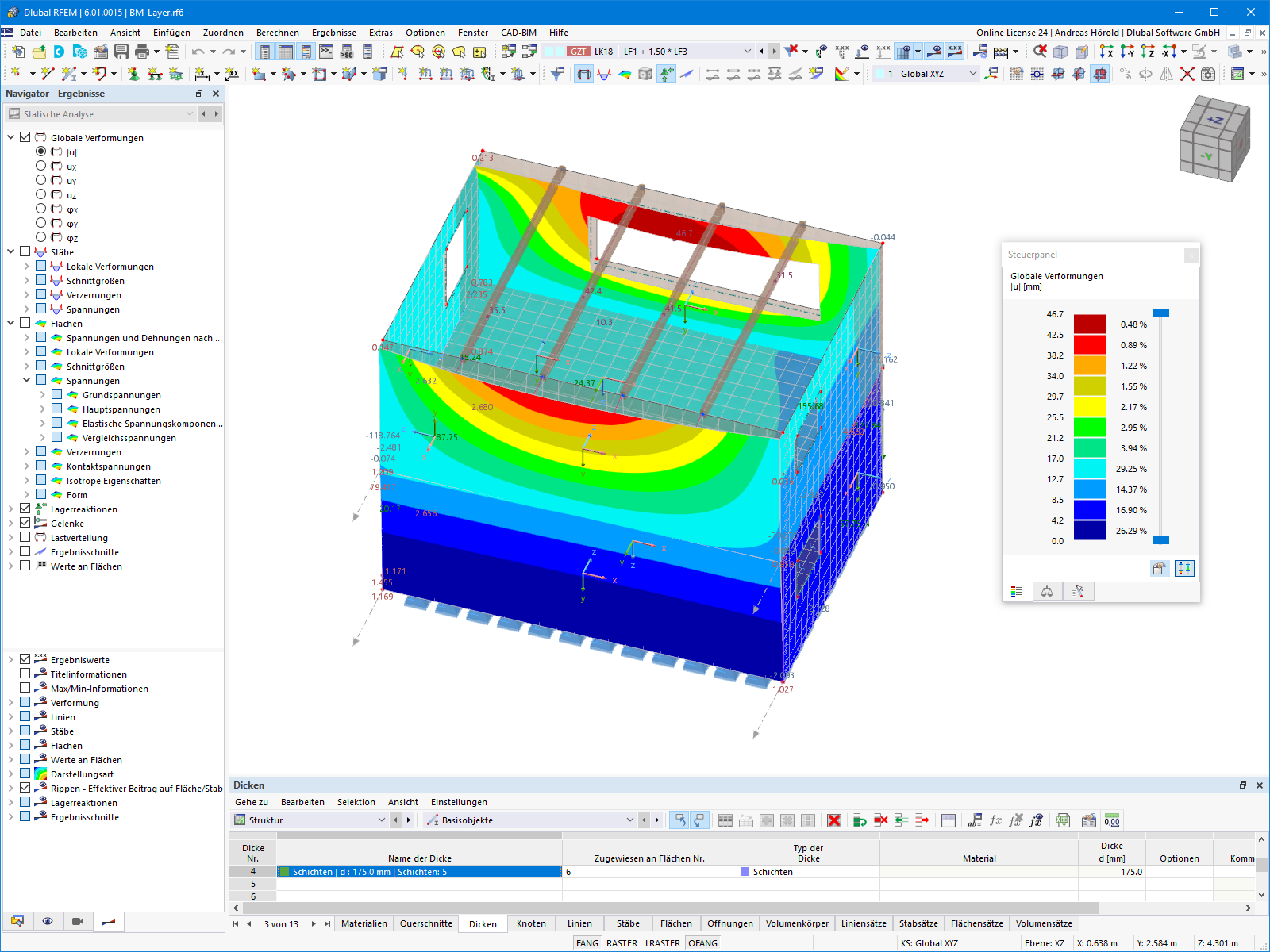Collapse the Spannungen tree node under Flächen
This screenshot has width=1270, height=952.
click(x=26, y=381)
